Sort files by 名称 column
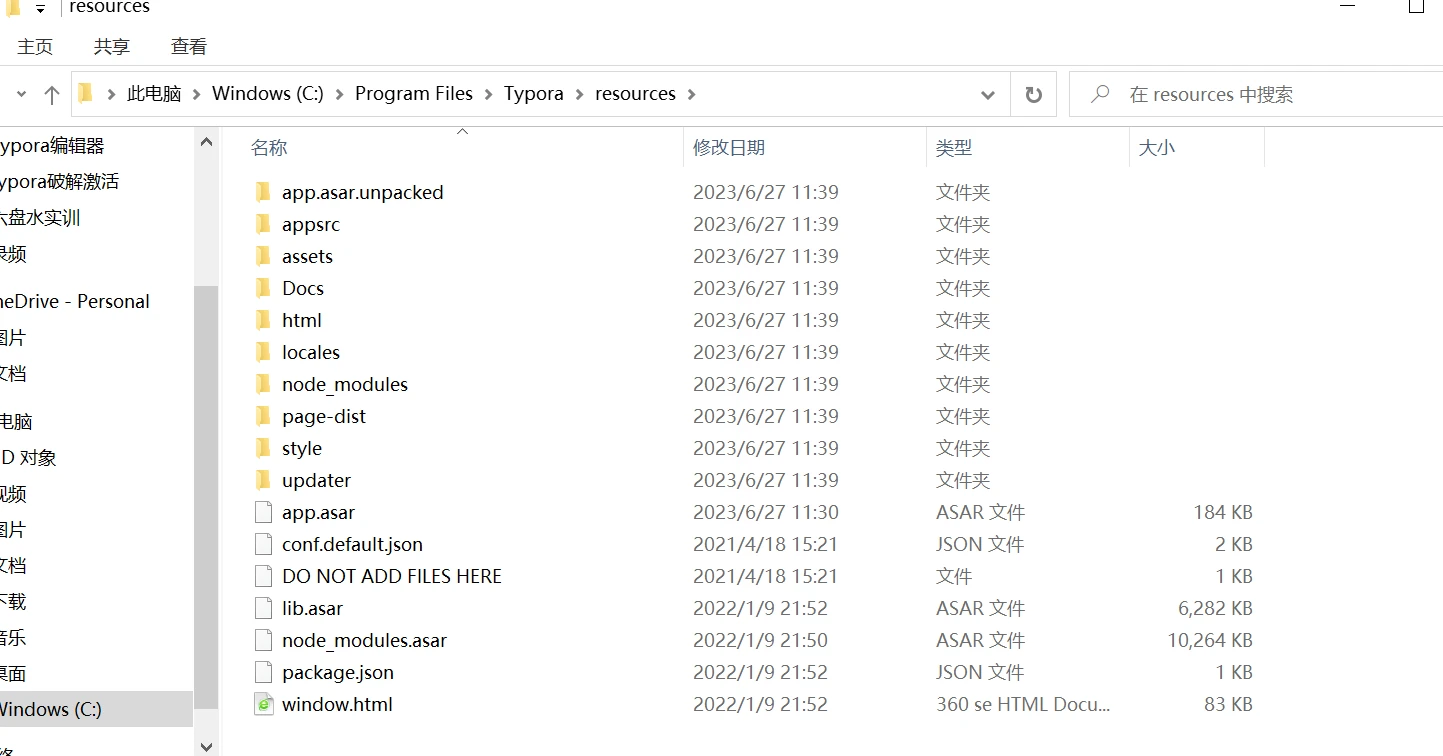1443x756 pixels. tap(269, 147)
